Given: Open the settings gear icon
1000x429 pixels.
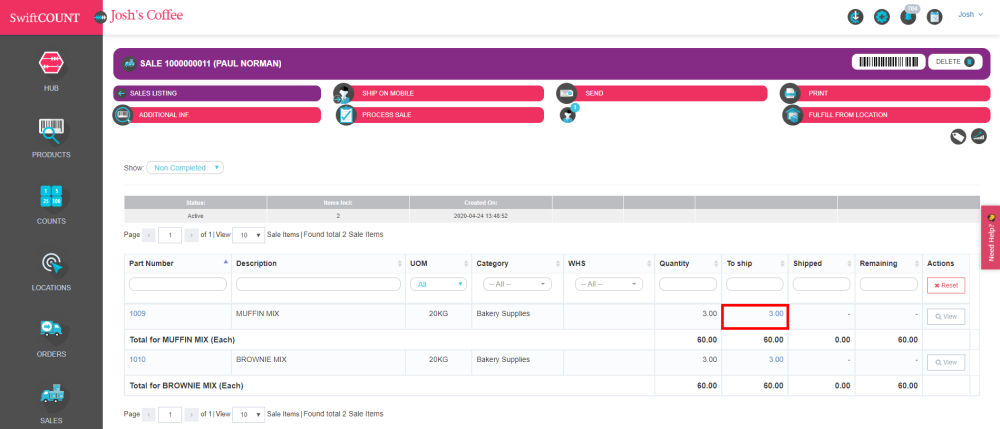Looking at the screenshot, I should [882, 17].
